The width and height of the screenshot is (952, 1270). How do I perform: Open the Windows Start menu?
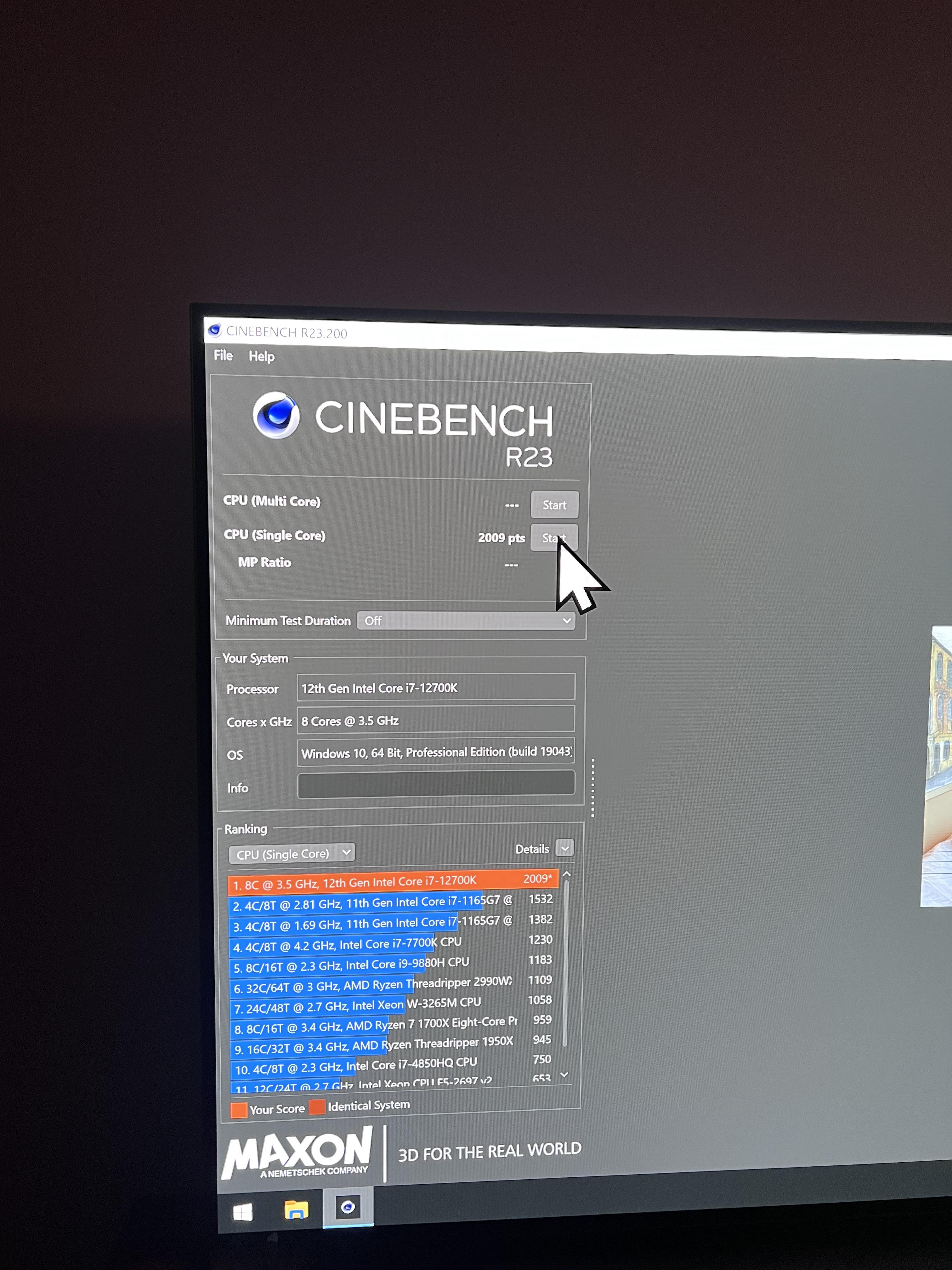coord(243,1212)
